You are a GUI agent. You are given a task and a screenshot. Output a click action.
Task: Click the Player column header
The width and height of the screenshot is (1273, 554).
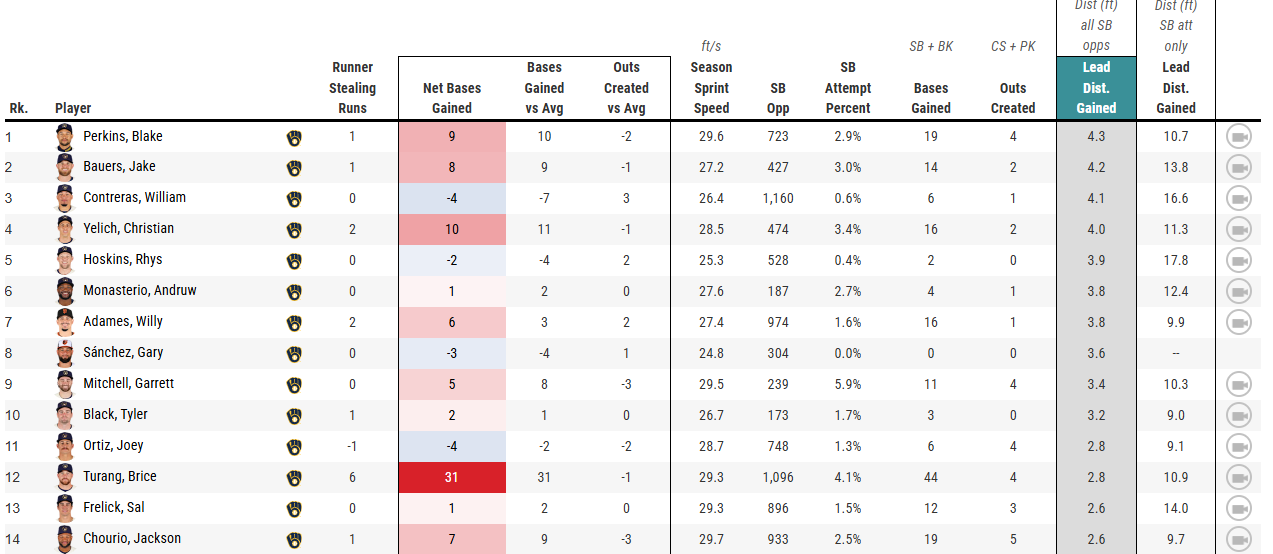(73, 108)
